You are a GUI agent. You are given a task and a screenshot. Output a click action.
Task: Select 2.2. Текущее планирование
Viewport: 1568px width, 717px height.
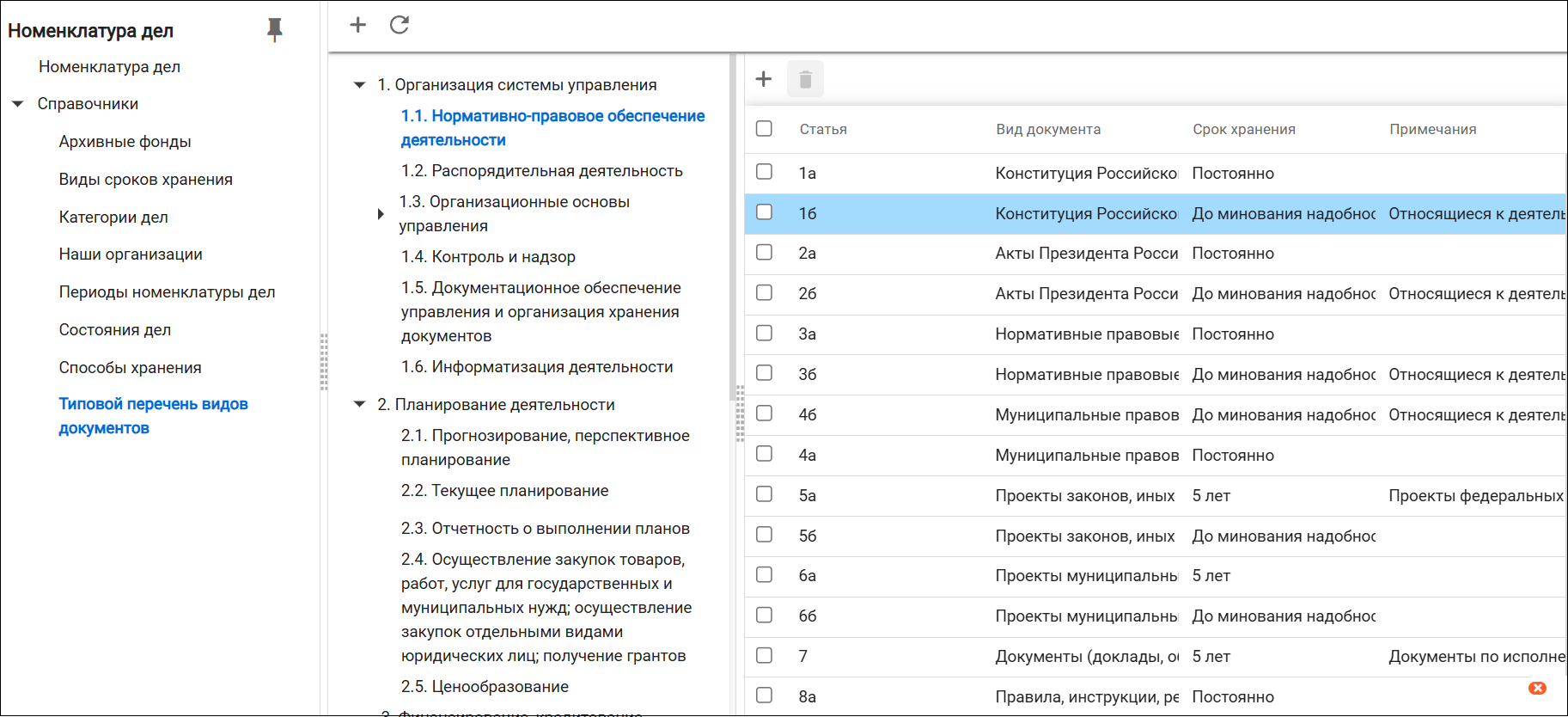504,491
